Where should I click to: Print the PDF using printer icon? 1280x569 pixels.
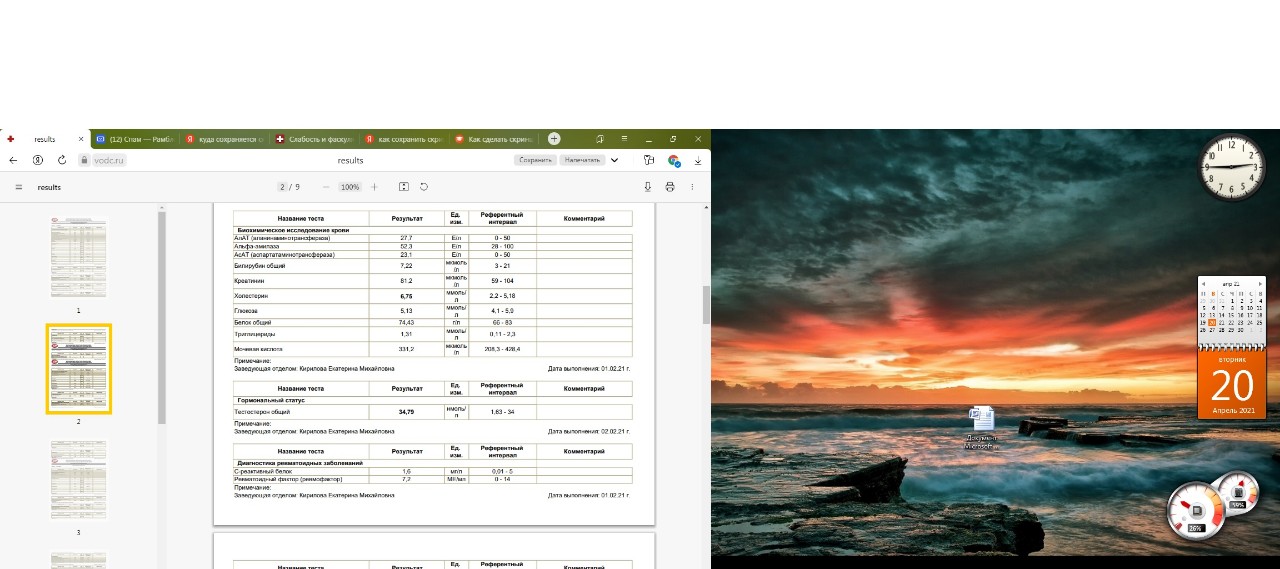(x=670, y=187)
